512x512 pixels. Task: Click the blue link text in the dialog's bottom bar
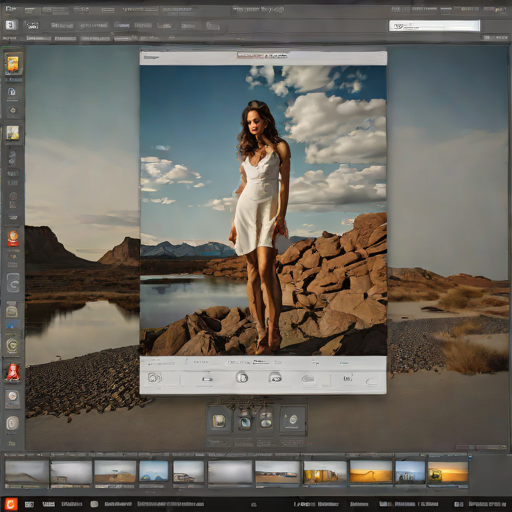tap(344, 363)
